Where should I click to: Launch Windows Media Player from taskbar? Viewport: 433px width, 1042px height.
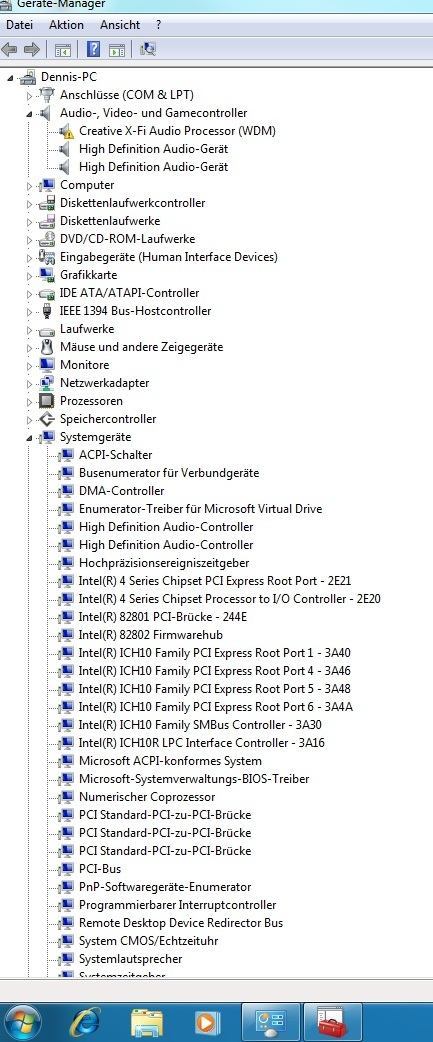click(207, 1021)
